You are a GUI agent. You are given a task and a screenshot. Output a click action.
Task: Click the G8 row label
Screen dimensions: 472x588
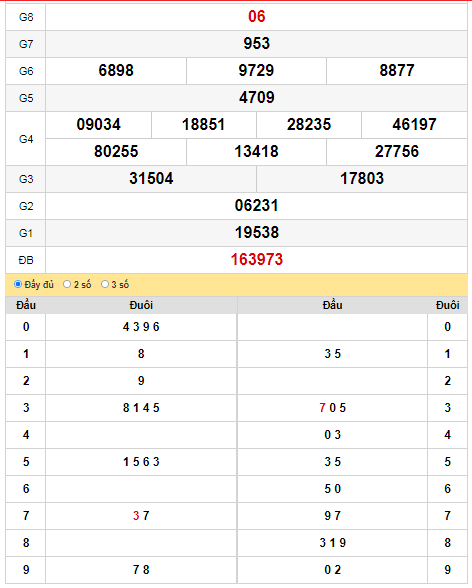[x=26, y=17]
